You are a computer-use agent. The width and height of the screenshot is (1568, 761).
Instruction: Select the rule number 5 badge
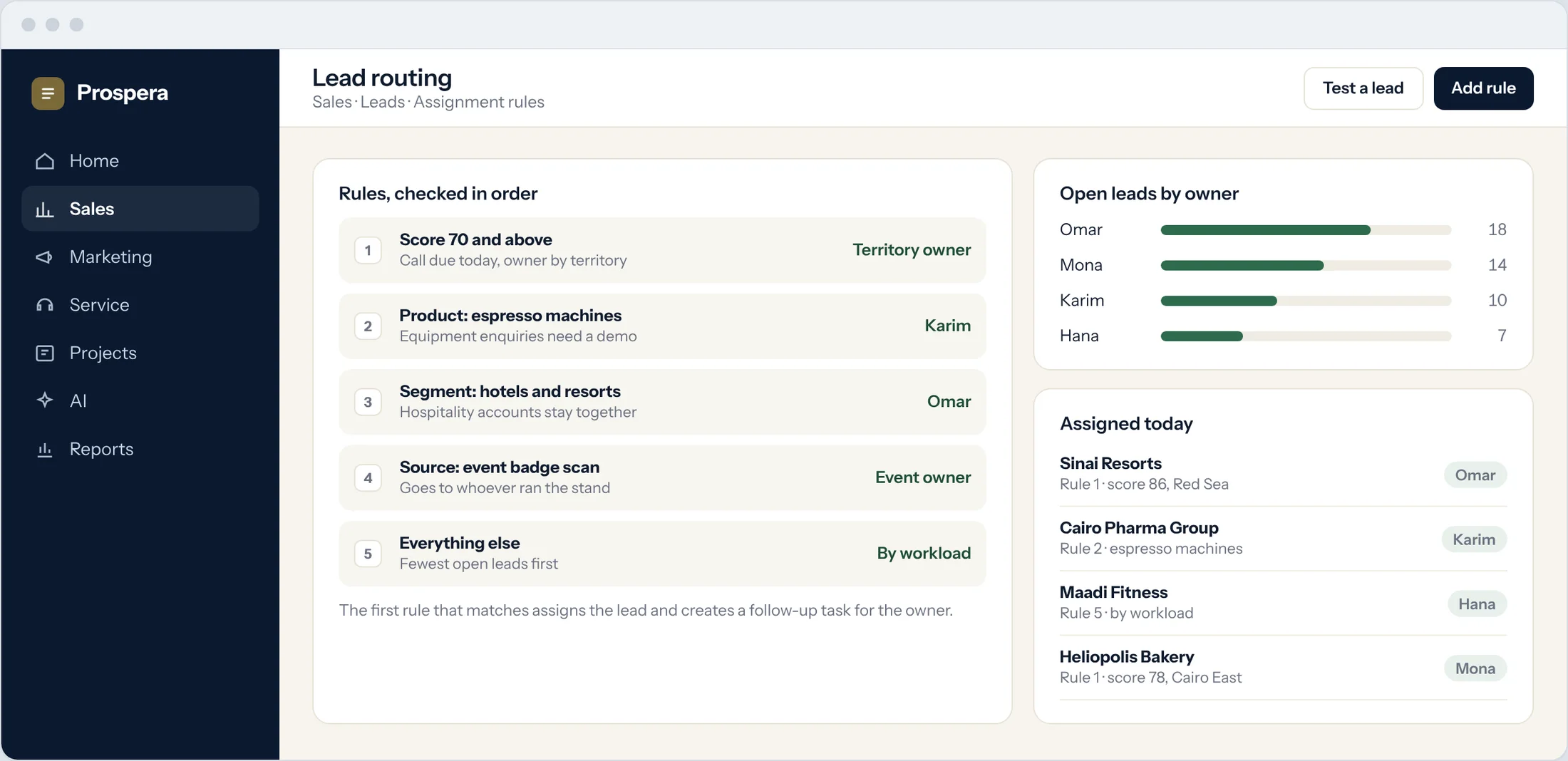(x=368, y=554)
